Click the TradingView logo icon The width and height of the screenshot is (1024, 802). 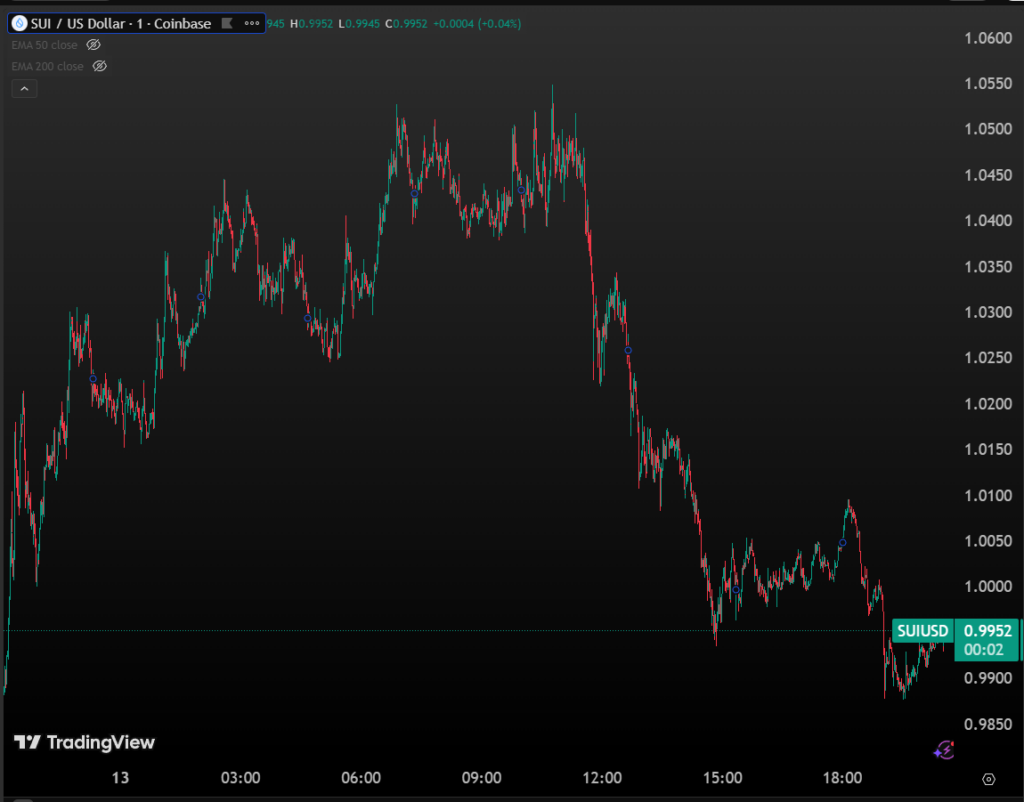coord(27,742)
